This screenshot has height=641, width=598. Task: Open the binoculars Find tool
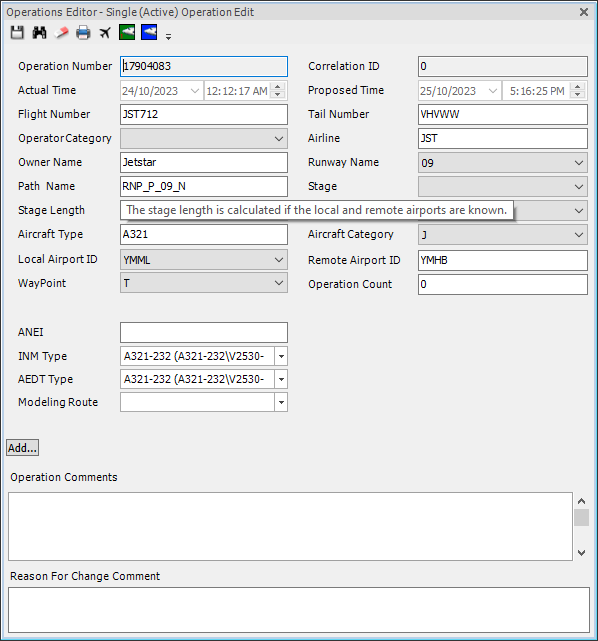(x=39, y=32)
